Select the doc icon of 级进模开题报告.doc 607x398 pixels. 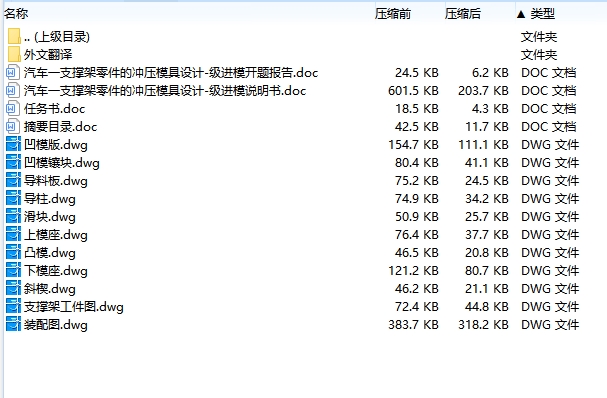pos(13,72)
